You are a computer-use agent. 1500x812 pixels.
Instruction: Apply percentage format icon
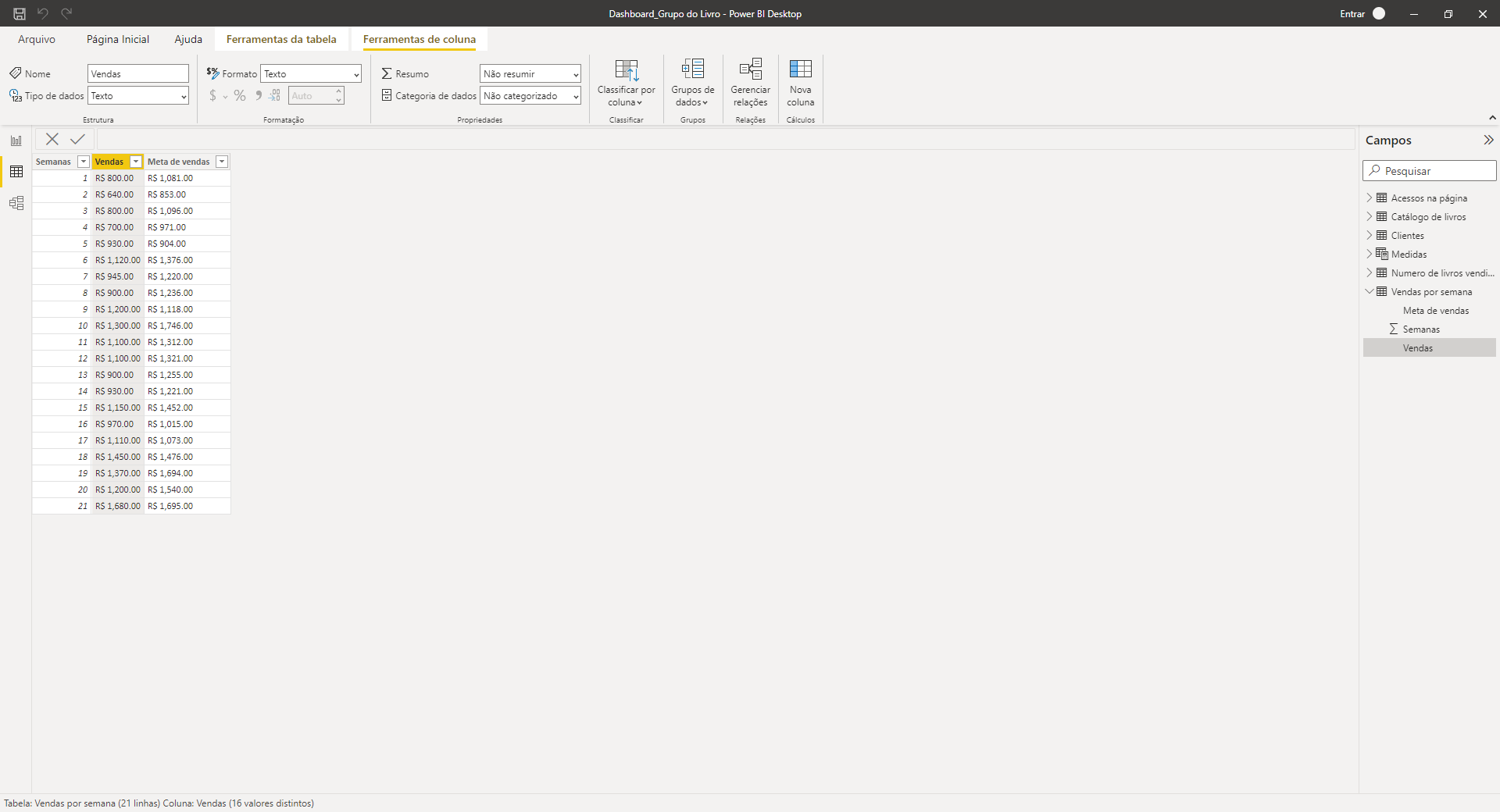point(240,95)
